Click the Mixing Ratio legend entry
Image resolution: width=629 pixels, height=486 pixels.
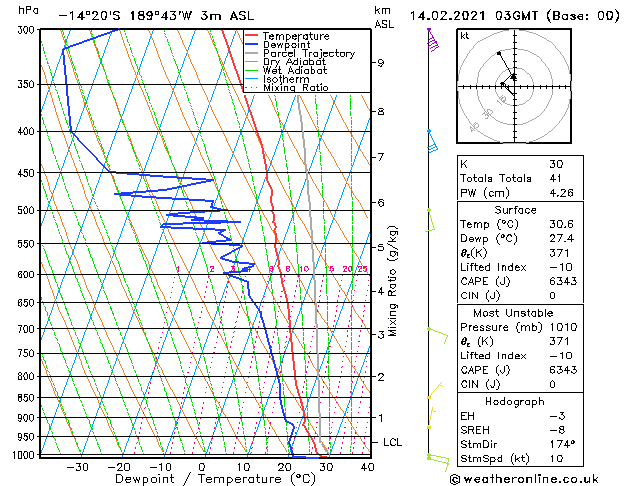pos(287,88)
